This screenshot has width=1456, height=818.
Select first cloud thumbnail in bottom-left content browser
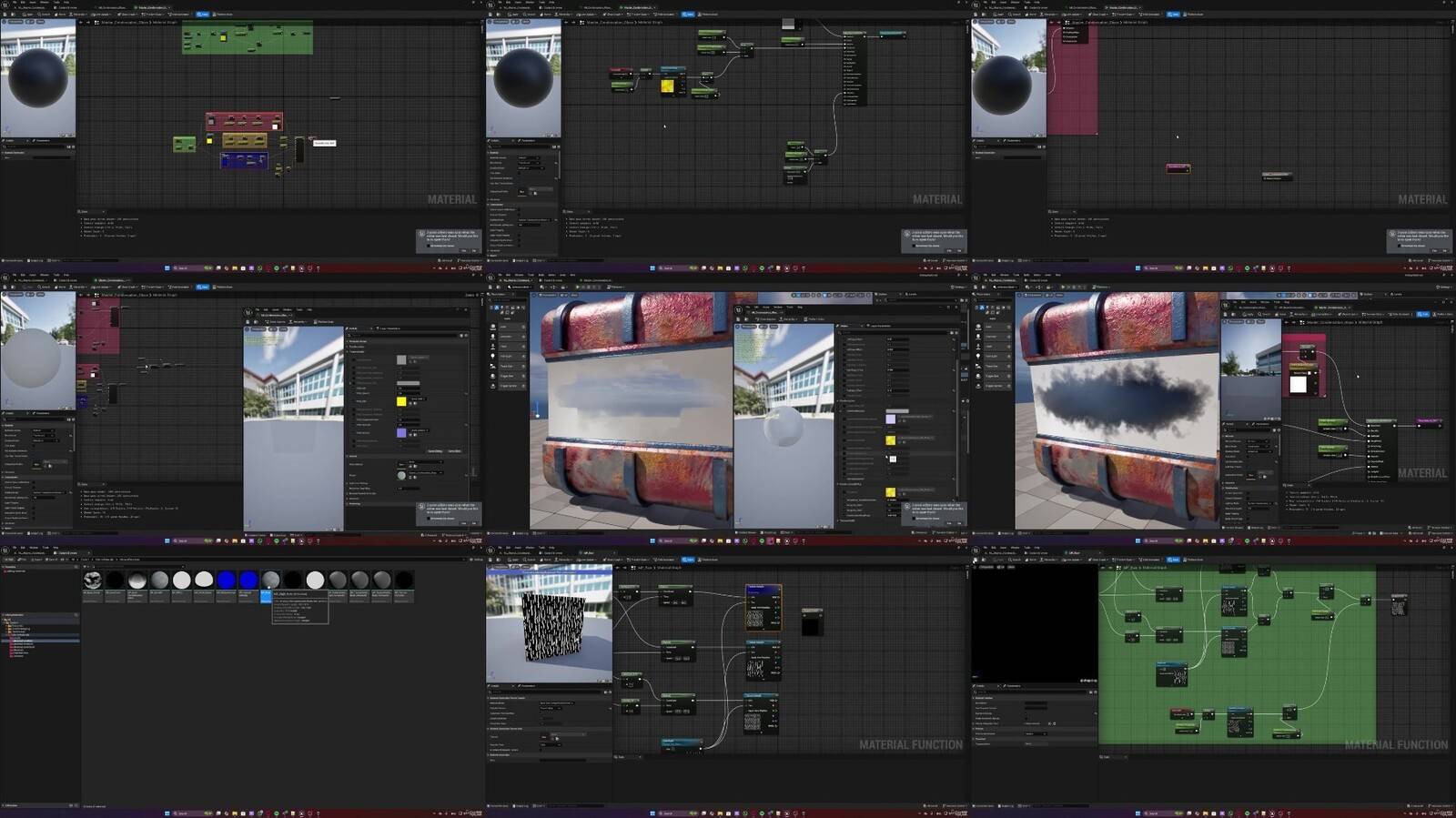(x=92, y=581)
